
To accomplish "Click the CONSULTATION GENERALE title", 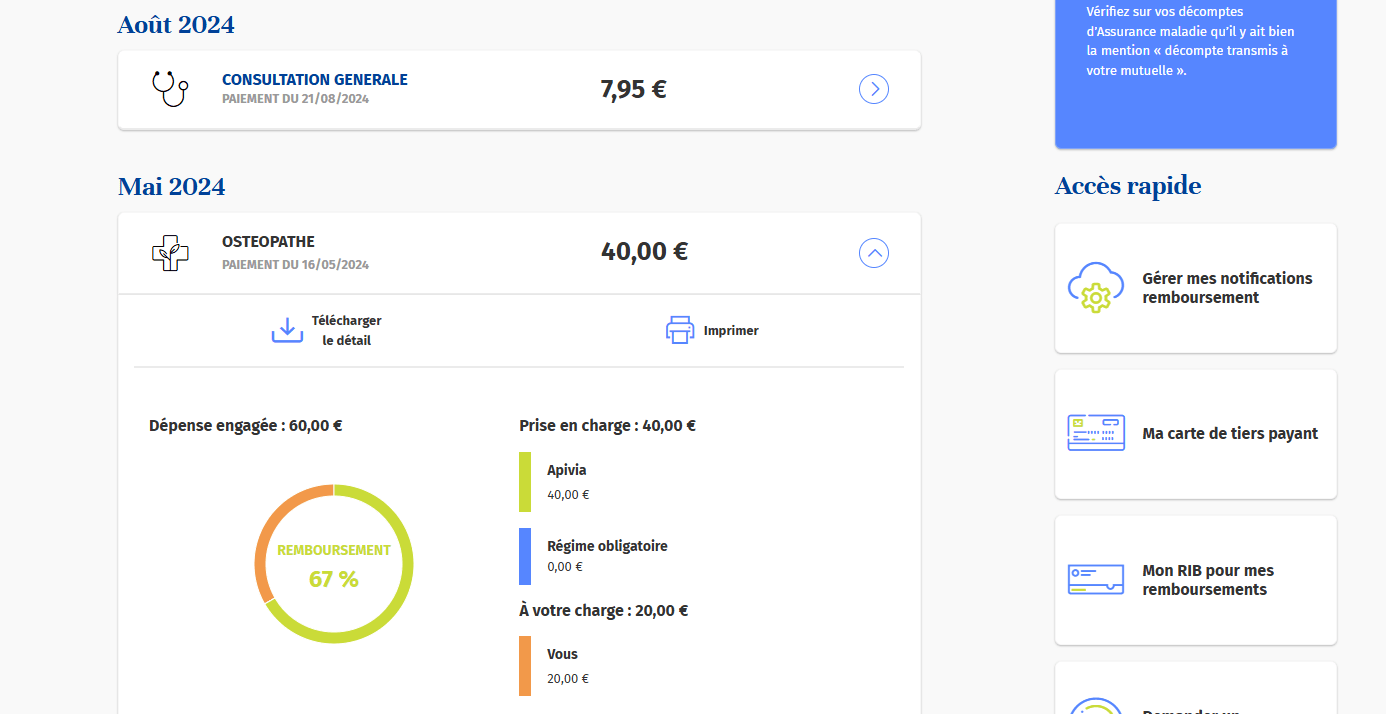I will coord(315,80).
